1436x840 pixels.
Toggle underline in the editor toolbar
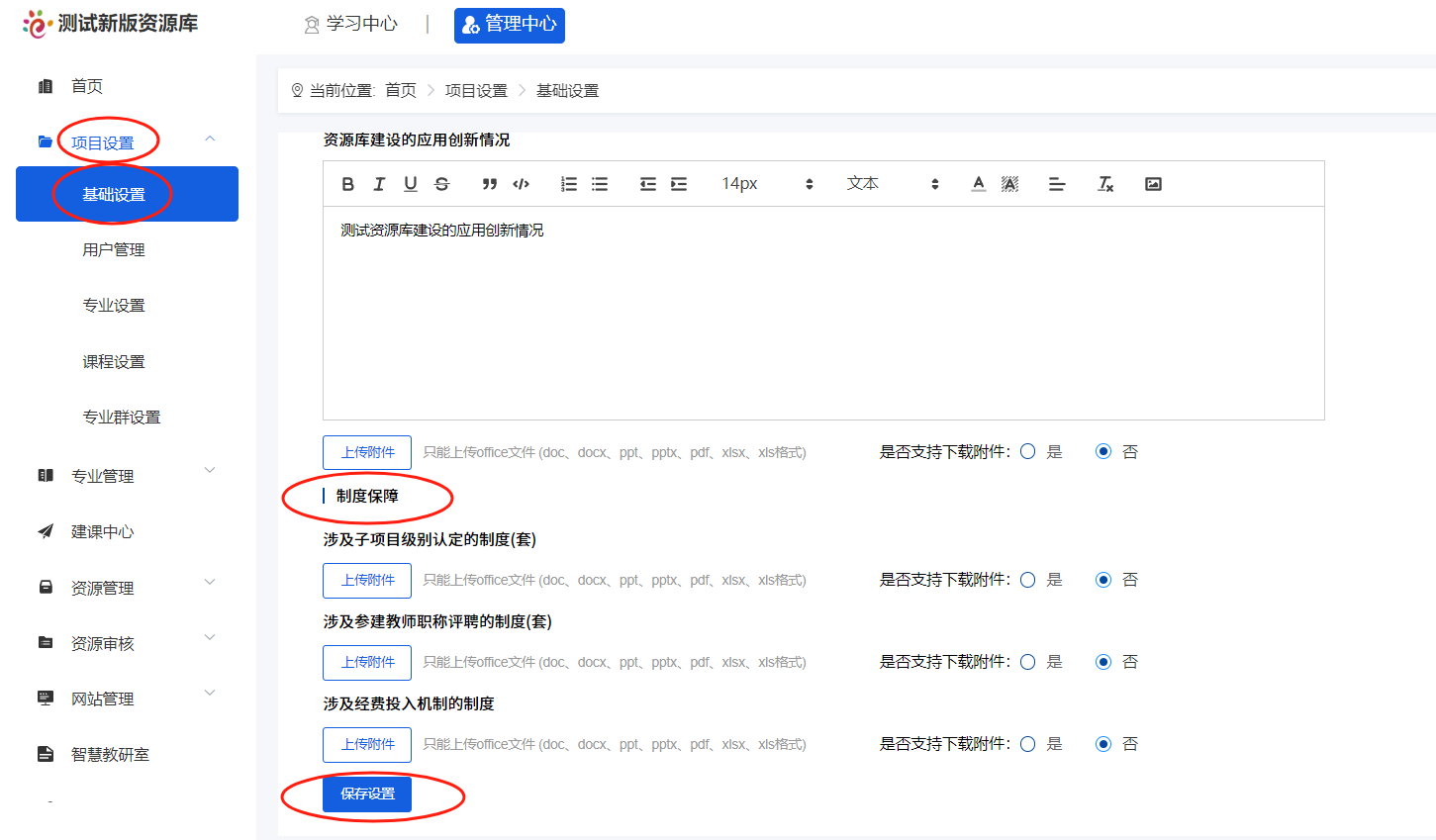click(x=410, y=184)
